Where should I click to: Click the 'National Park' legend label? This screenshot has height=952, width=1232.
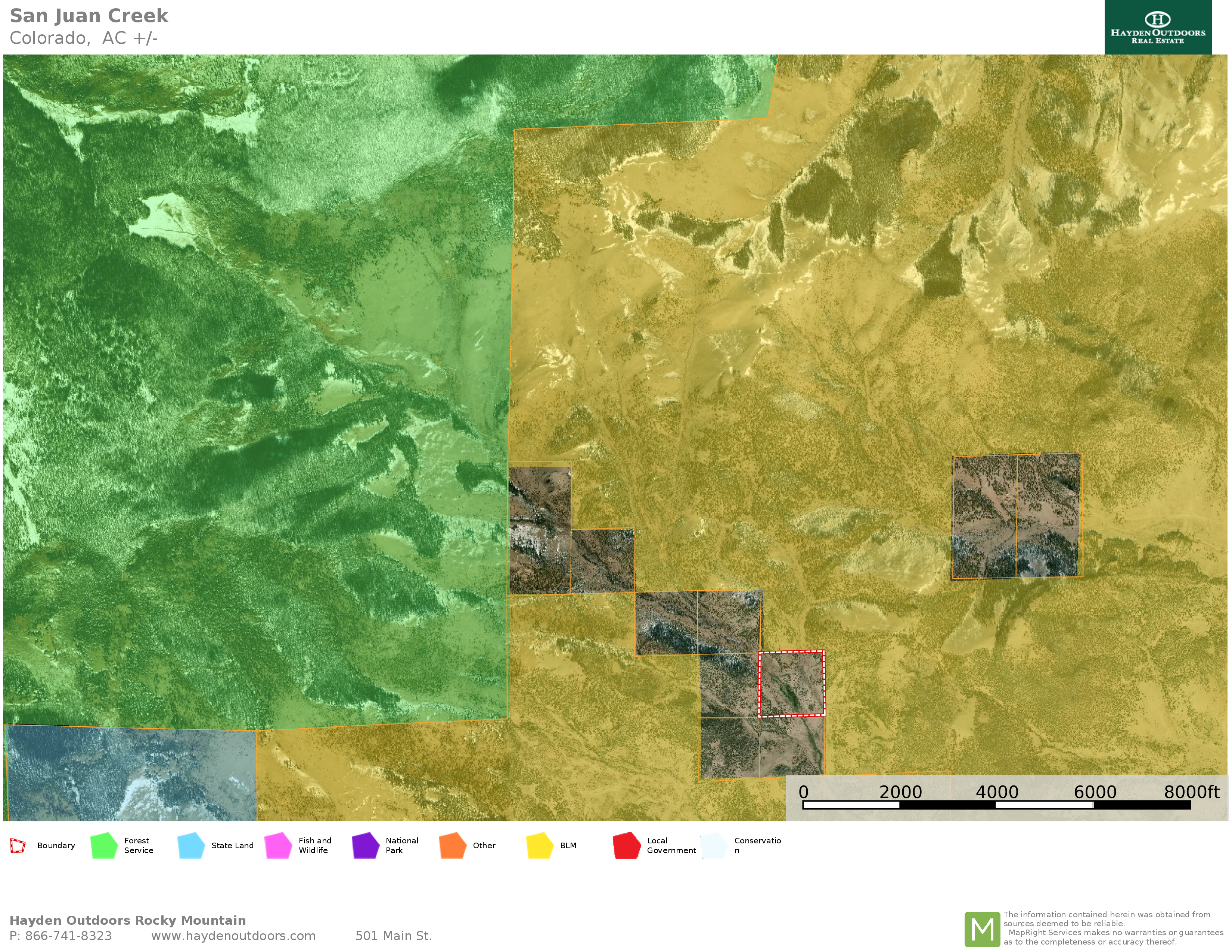[401, 845]
